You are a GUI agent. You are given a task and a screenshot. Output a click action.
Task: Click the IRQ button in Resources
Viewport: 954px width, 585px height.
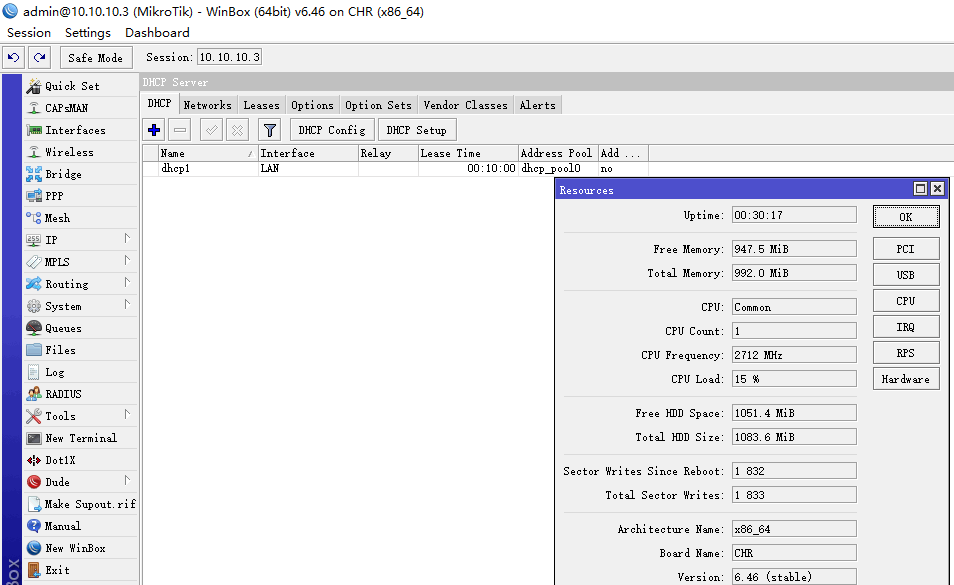[906, 327]
